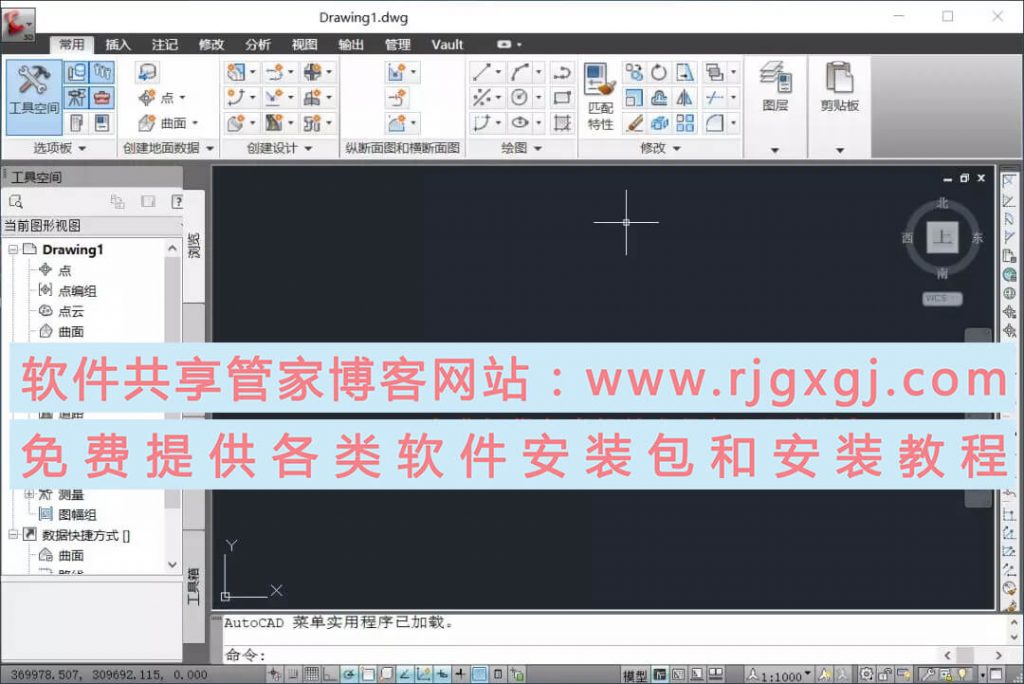This screenshot has height=684, width=1024.
Task: Select the Rotate modify tool
Action: coord(659,72)
